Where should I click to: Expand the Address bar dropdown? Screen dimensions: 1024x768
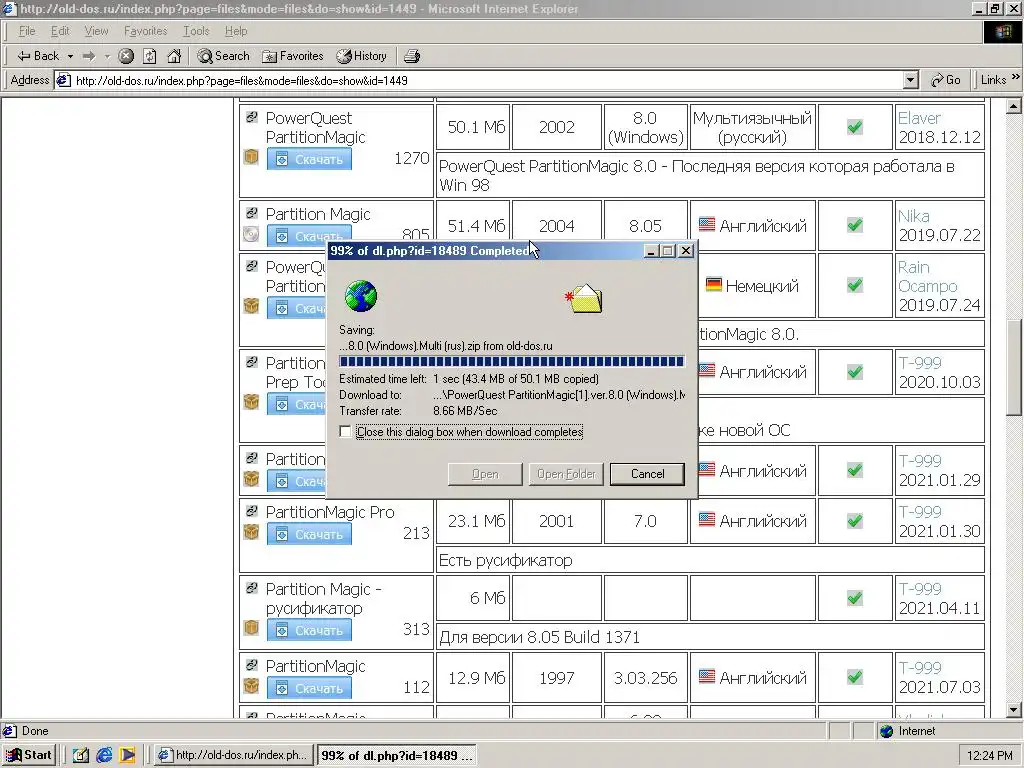[x=911, y=80]
